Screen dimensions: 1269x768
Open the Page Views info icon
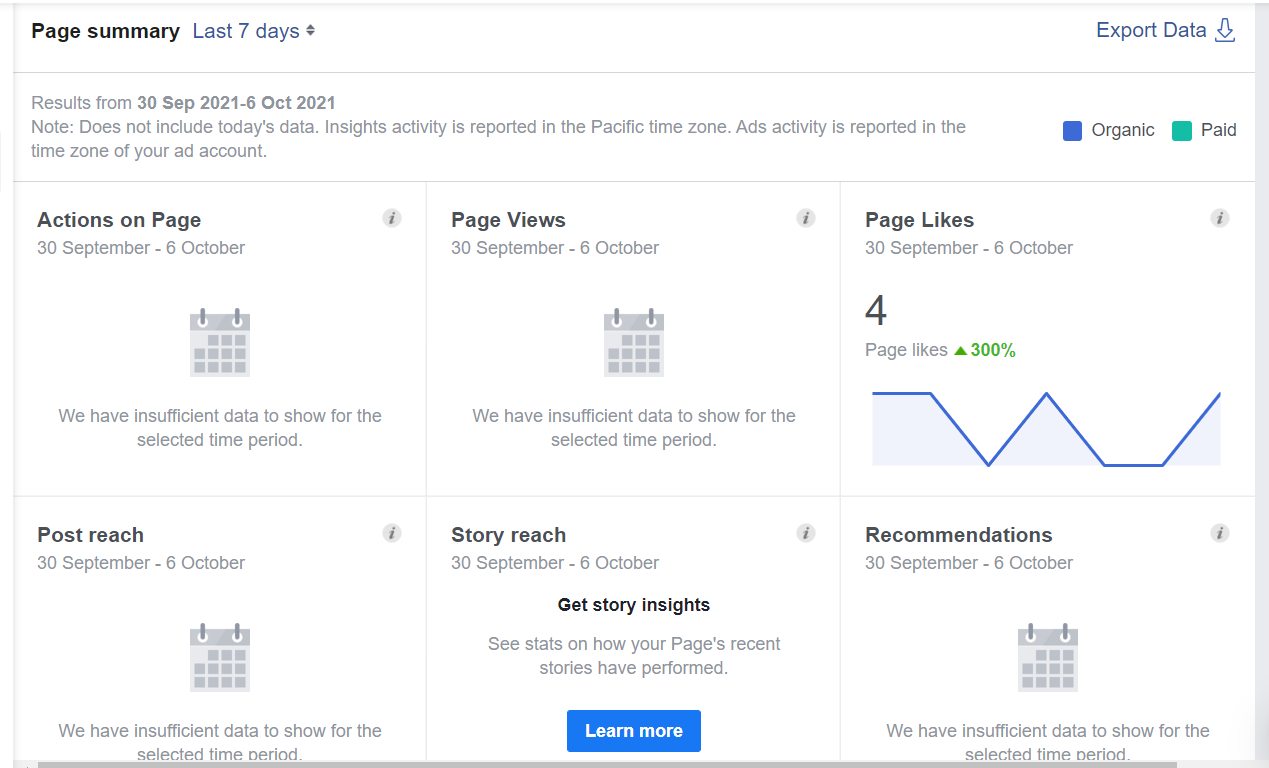[806, 218]
